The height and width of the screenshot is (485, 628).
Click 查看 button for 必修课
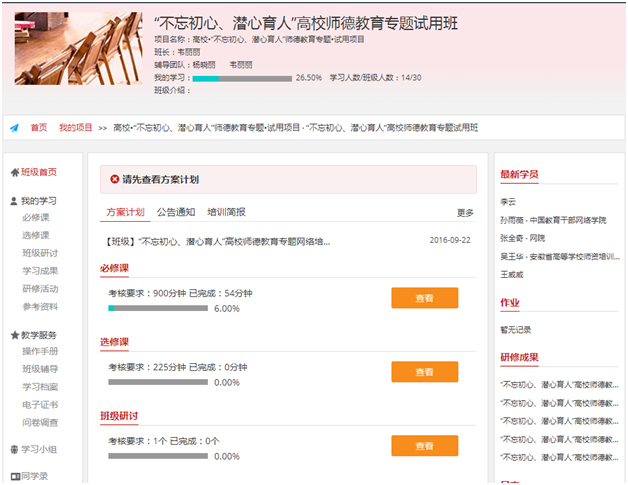pyautogui.click(x=424, y=297)
